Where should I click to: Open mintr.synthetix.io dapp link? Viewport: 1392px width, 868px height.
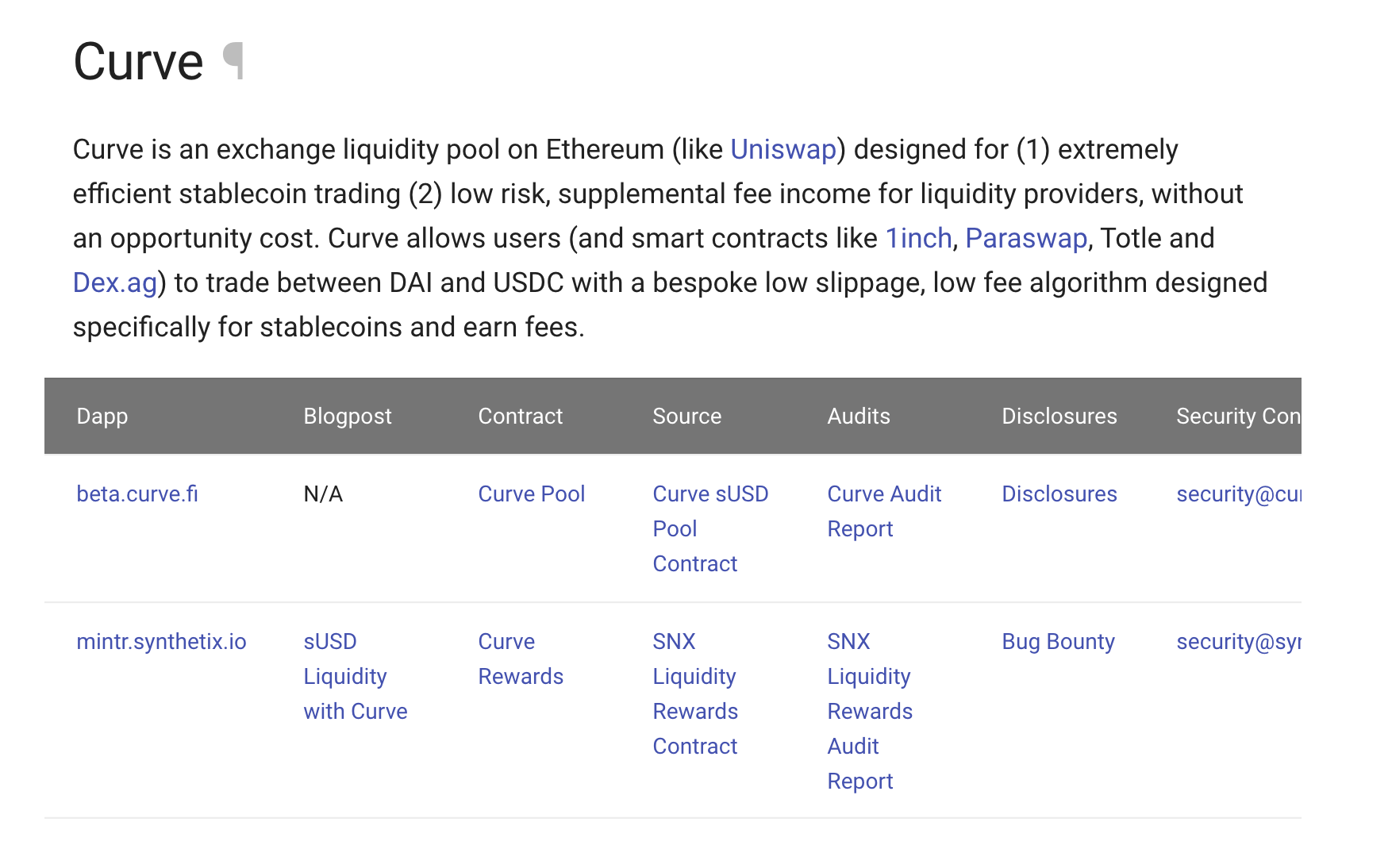coord(161,641)
